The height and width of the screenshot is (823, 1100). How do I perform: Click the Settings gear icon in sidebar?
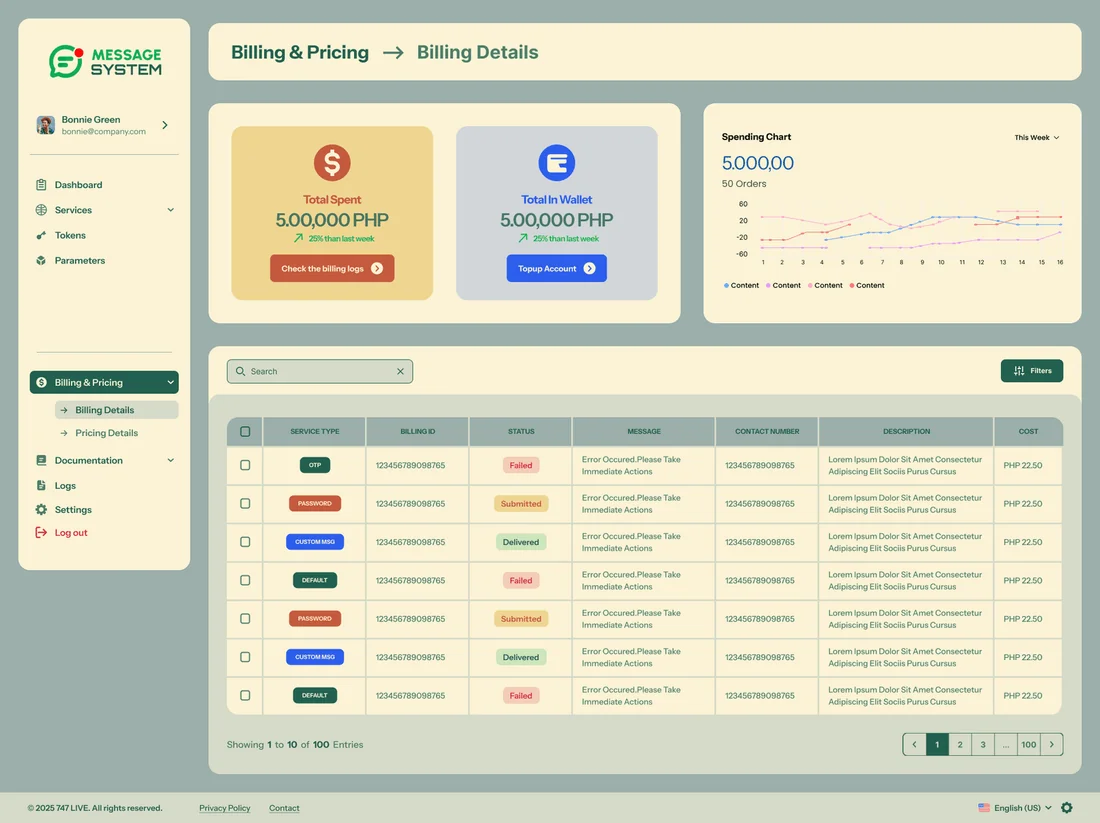point(41,509)
